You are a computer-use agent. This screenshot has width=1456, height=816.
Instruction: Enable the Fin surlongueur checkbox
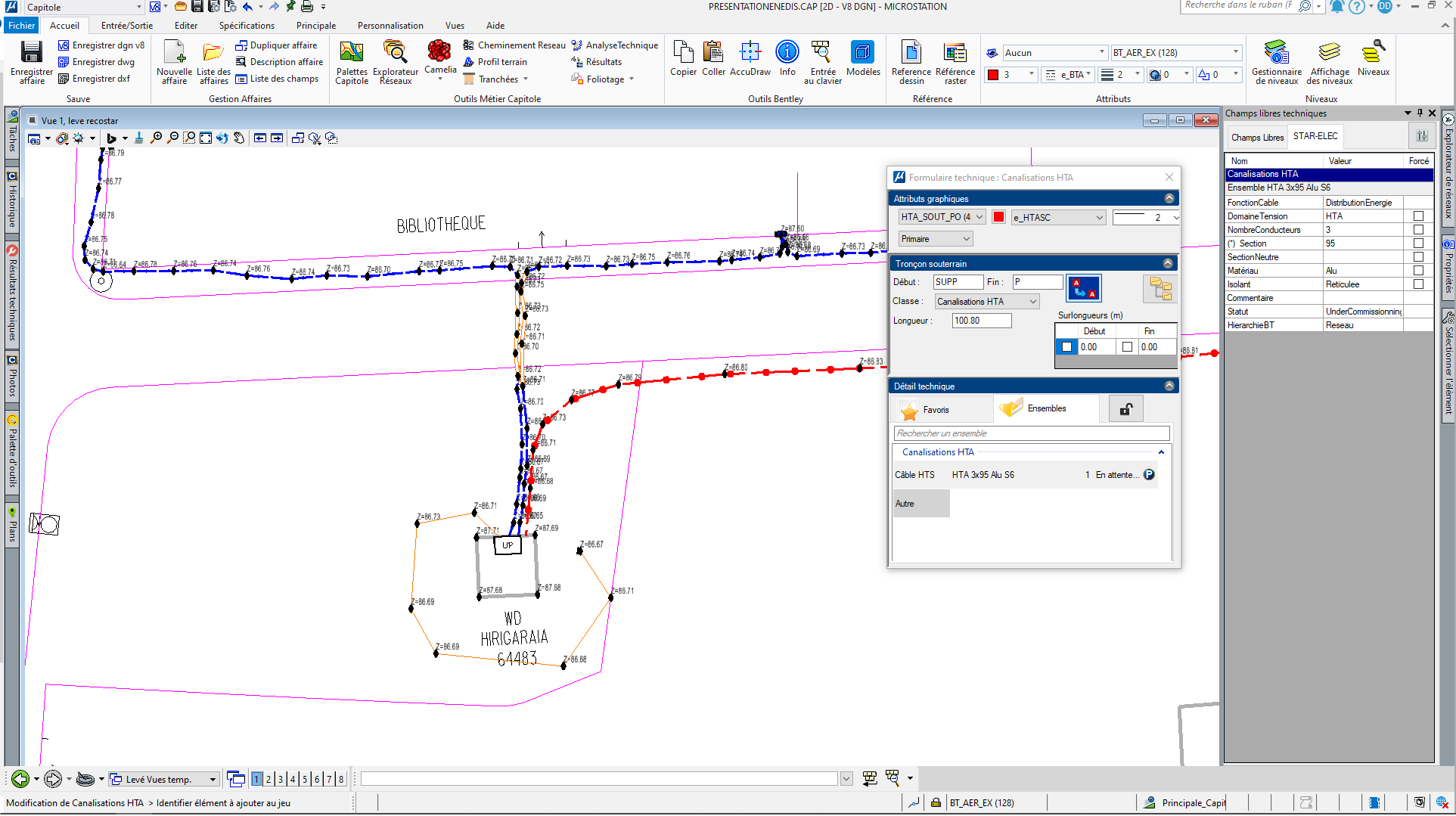pyautogui.click(x=1127, y=347)
